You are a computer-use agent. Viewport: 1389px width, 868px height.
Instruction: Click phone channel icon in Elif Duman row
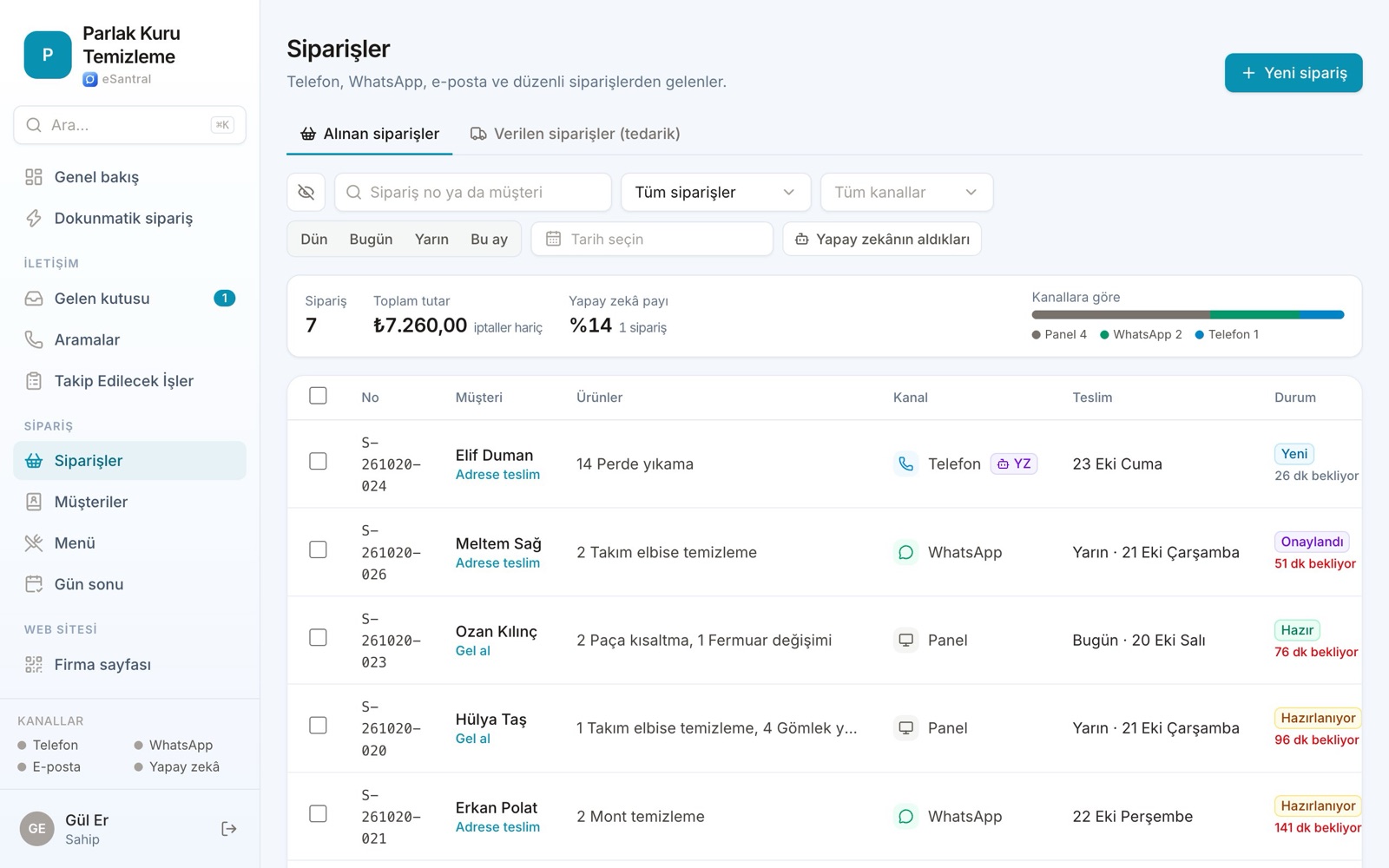pyautogui.click(x=905, y=464)
